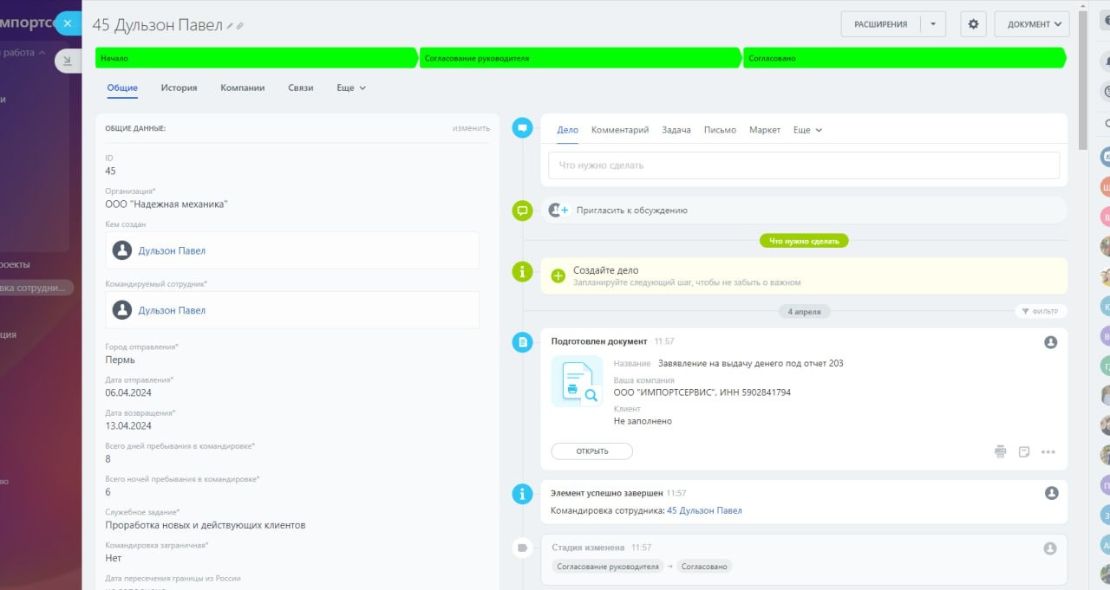Viewport: 1110px width, 590px height.
Task: Close the slider panel with X button
Action: point(67,23)
